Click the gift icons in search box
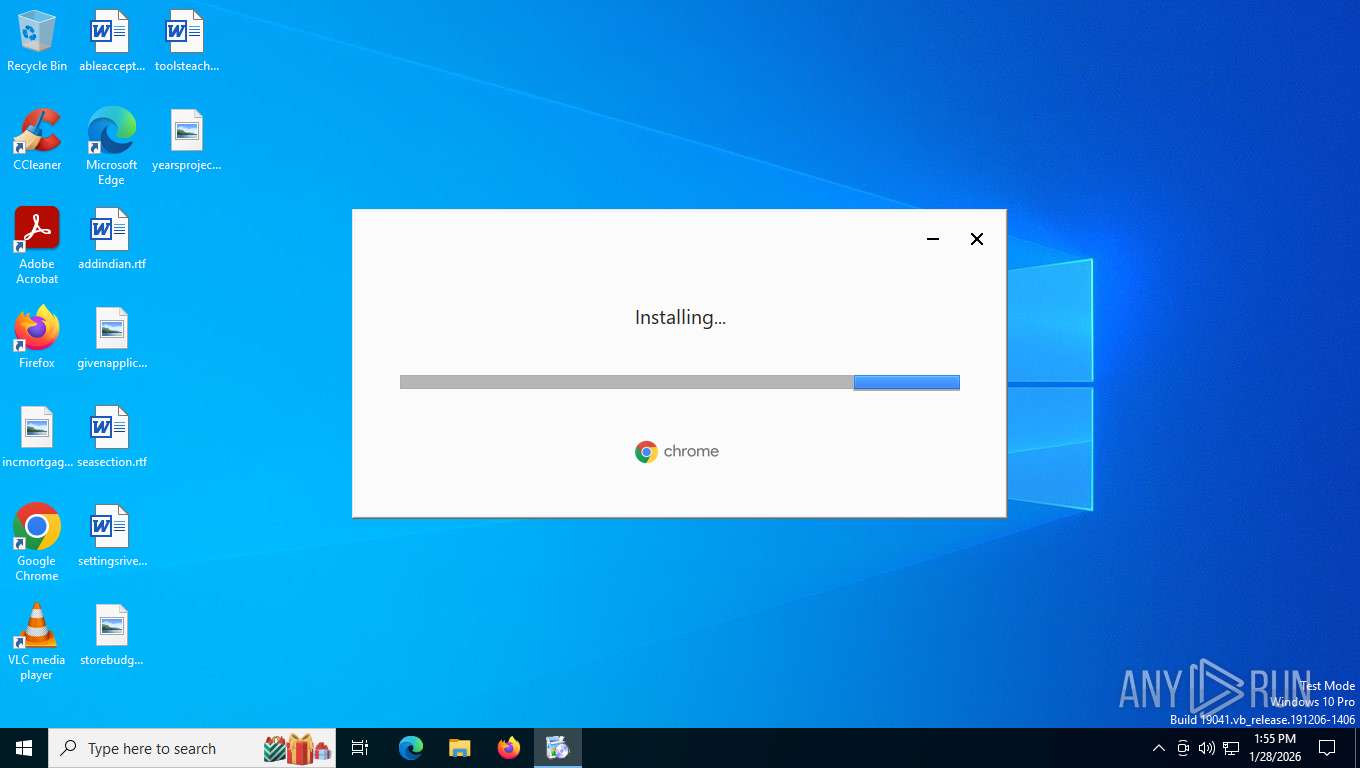 (297, 748)
